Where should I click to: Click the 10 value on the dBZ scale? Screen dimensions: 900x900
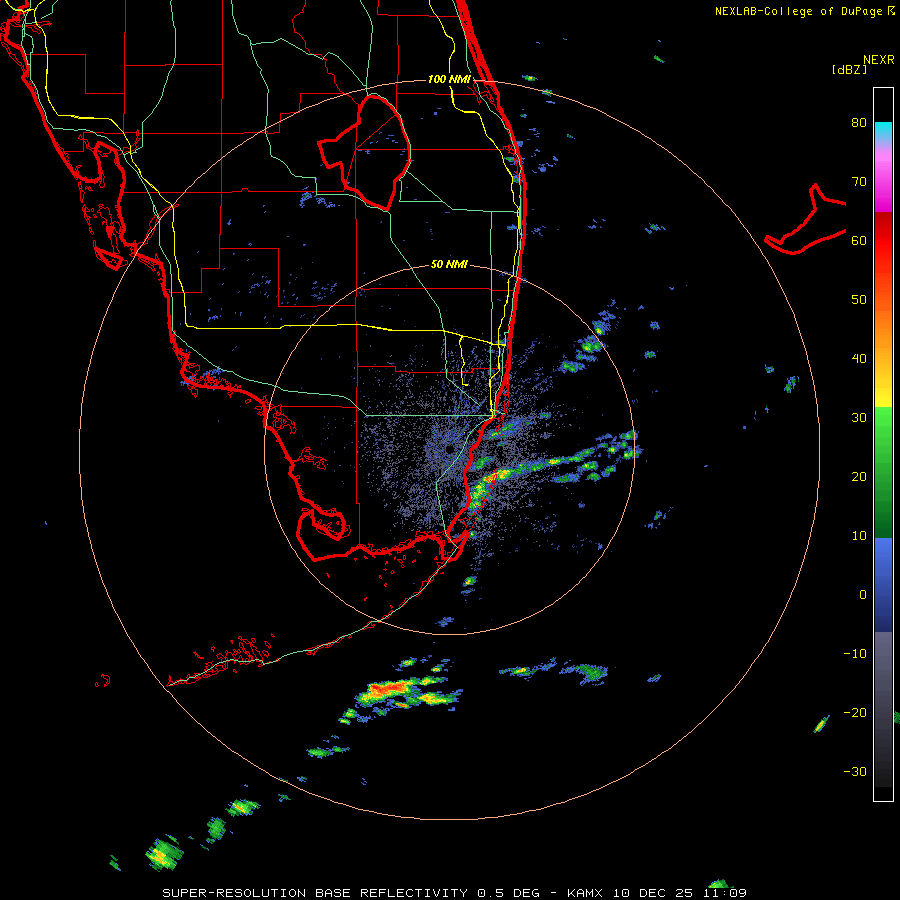point(859,536)
